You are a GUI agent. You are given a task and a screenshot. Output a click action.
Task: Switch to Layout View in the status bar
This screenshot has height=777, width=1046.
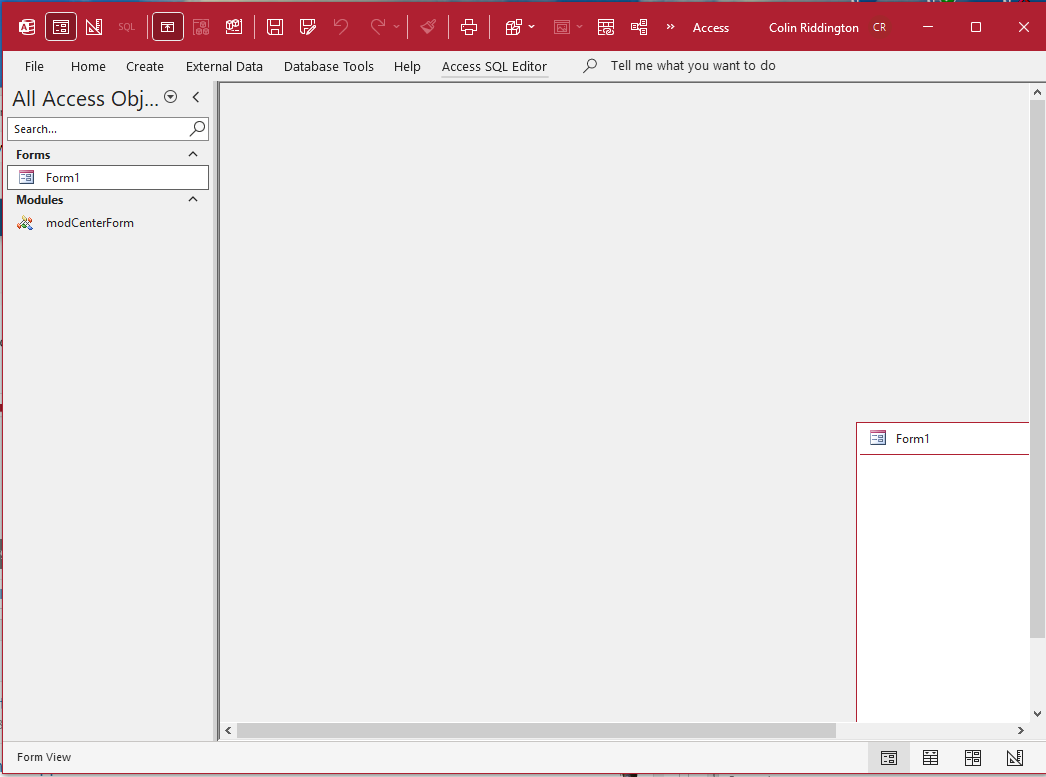coord(972,758)
